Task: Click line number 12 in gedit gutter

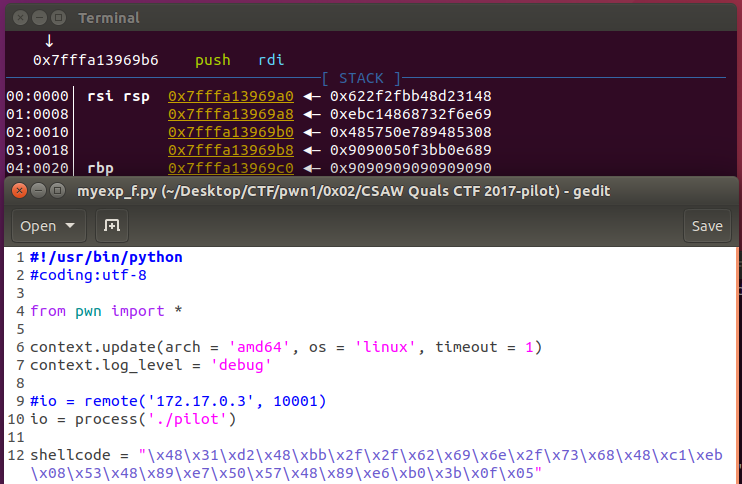Action: 16,455
